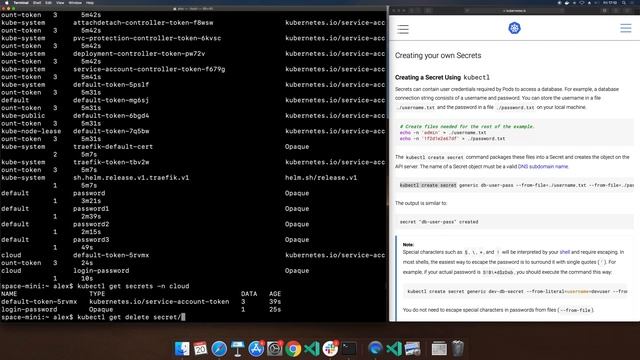Viewport: 640px width, 360px height.
Task: Open the Preview icon in the Dock
Action: 413,349
